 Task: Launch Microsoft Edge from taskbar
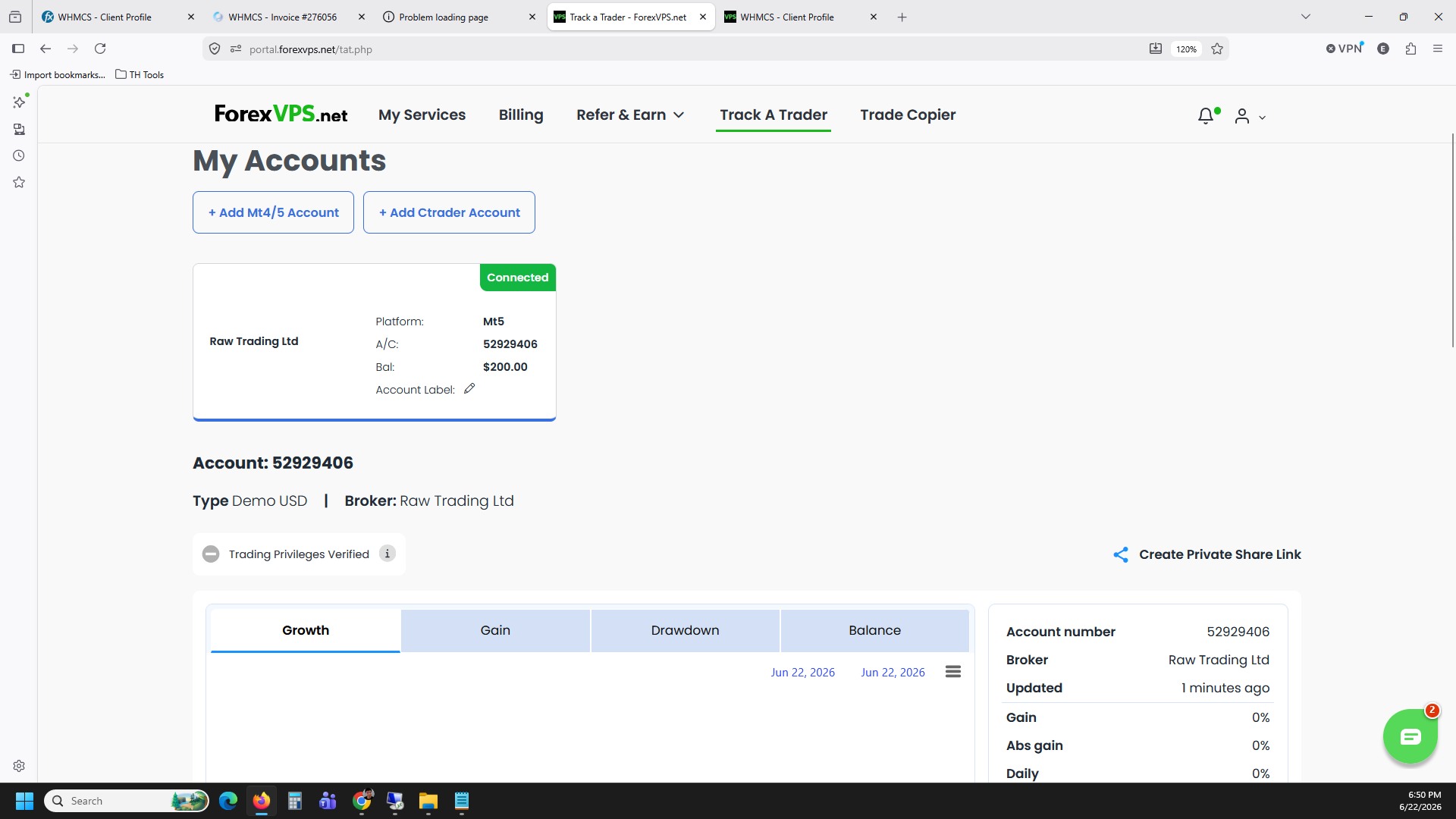tap(228, 801)
